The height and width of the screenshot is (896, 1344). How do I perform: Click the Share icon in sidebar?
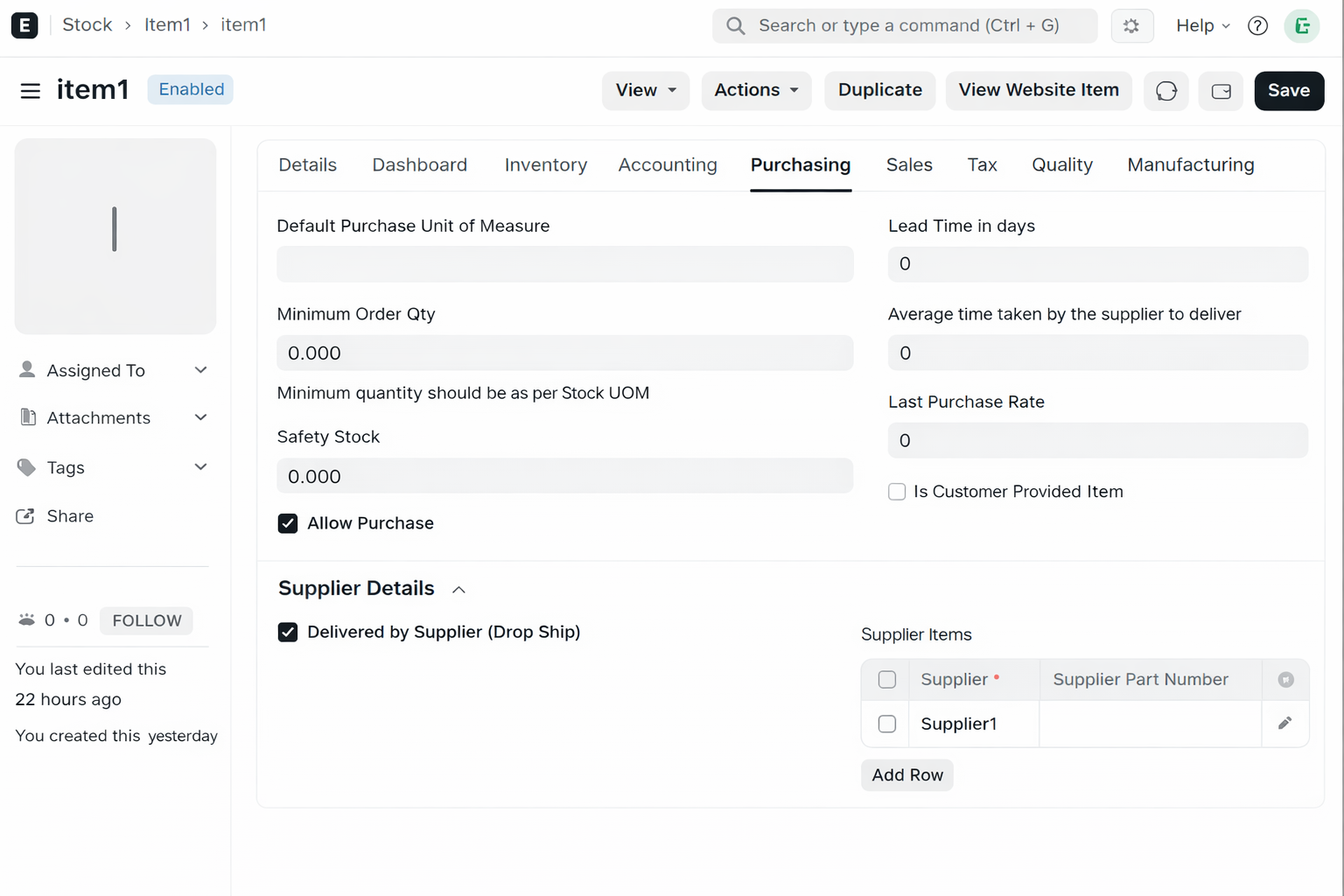(x=25, y=516)
